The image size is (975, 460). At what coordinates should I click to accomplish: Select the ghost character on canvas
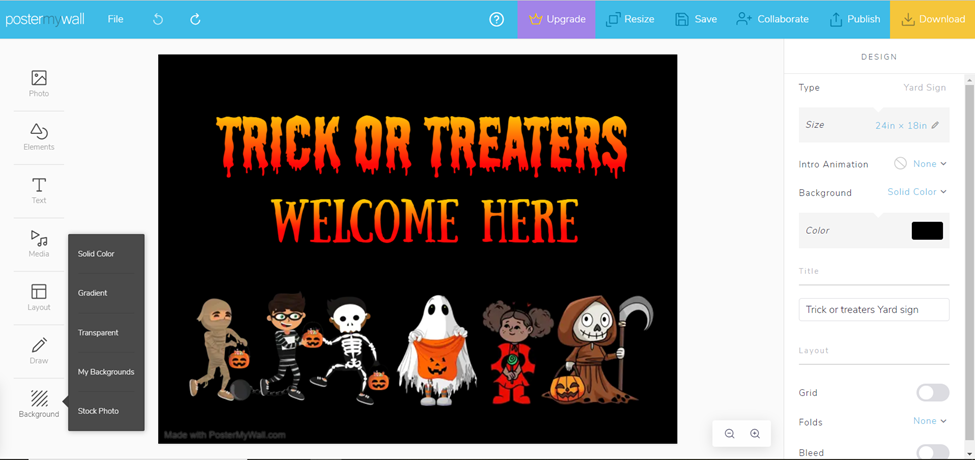(437, 351)
